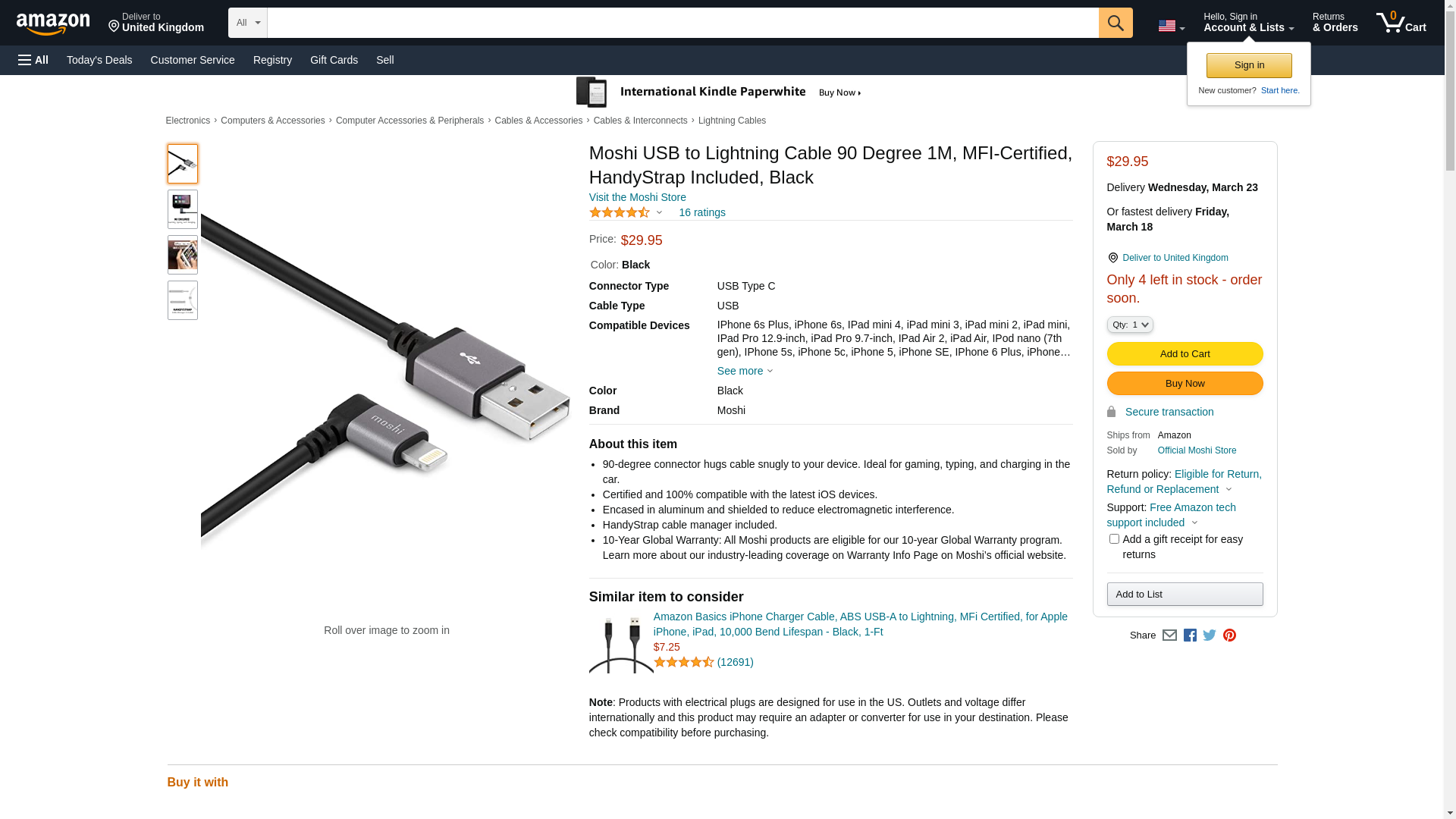
Task: Expand See more compatible devices
Action: [x=745, y=371]
